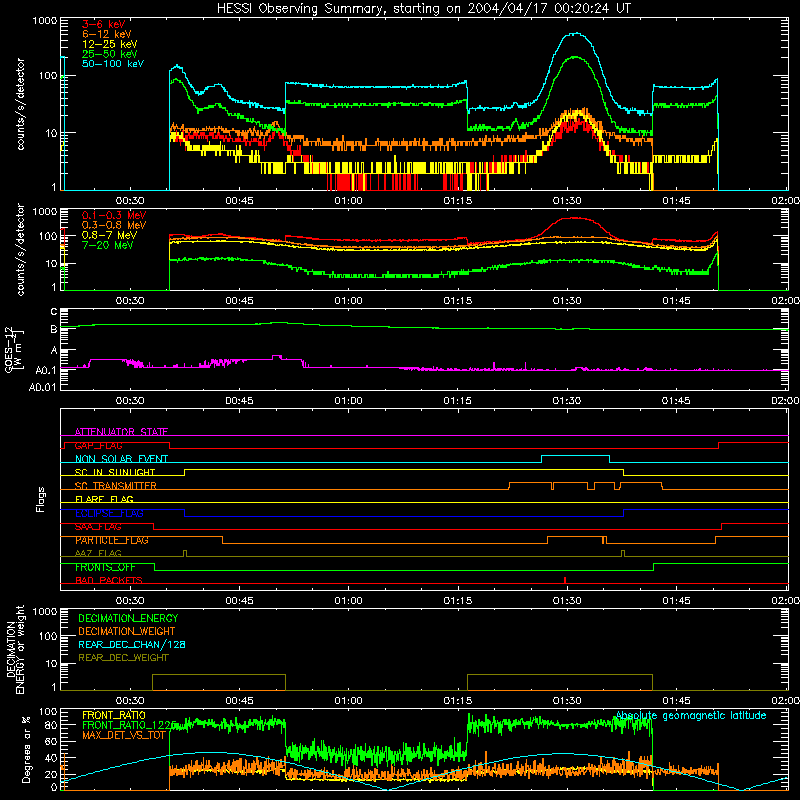Select the DECIMATION_WEIGHT legend label

point(127,631)
